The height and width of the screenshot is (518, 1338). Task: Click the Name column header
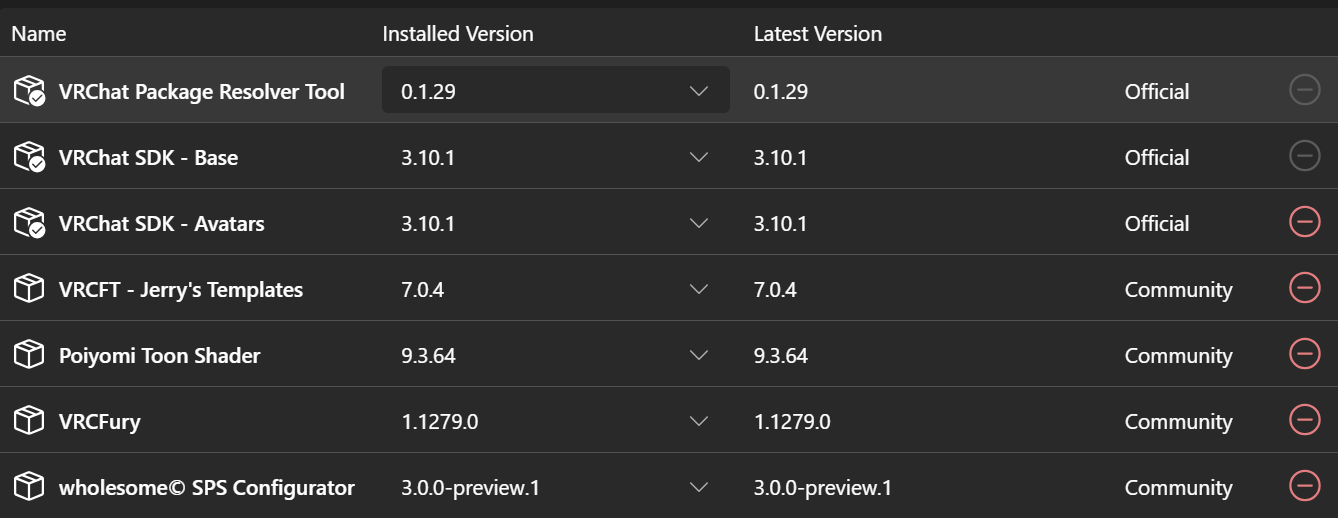[39, 33]
